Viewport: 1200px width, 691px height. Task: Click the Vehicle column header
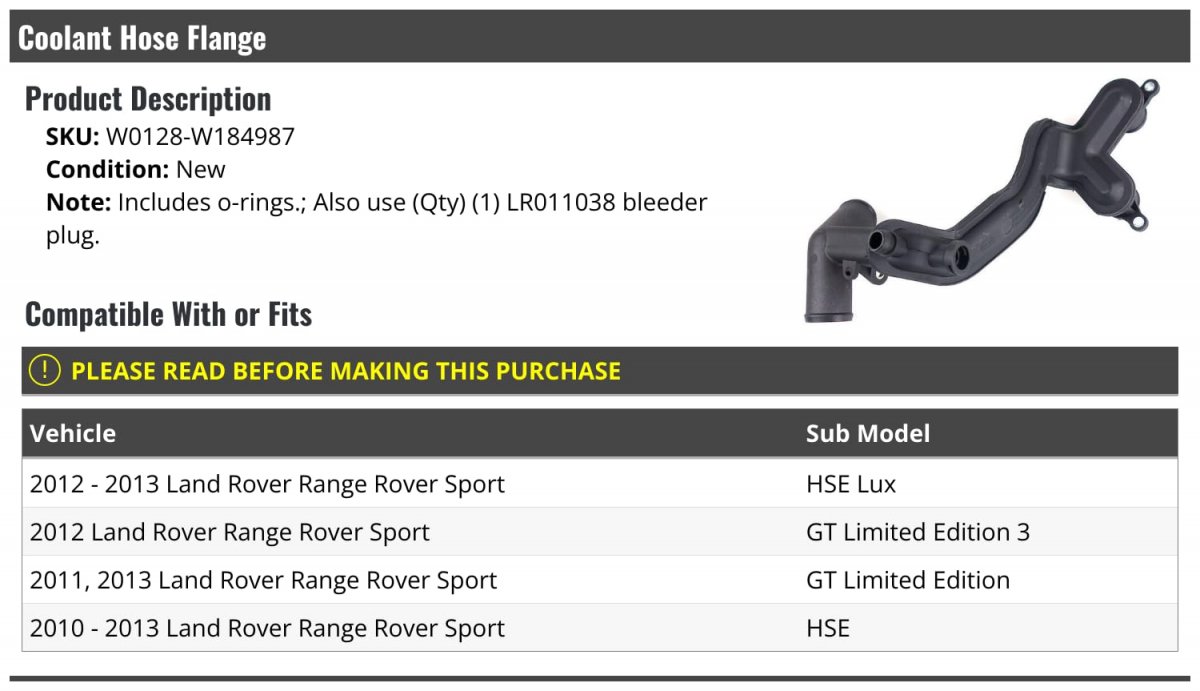(x=73, y=433)
